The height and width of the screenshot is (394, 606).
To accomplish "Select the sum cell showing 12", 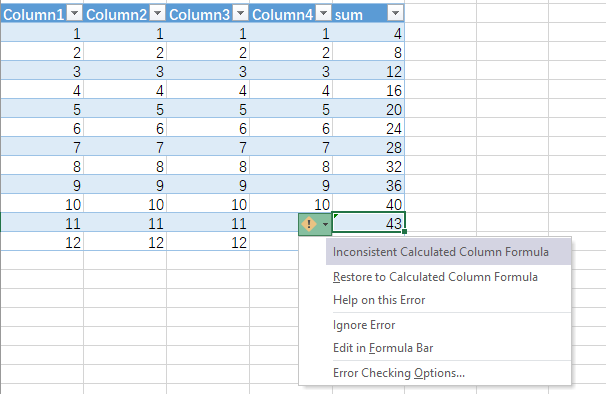I will click(368, 71).
